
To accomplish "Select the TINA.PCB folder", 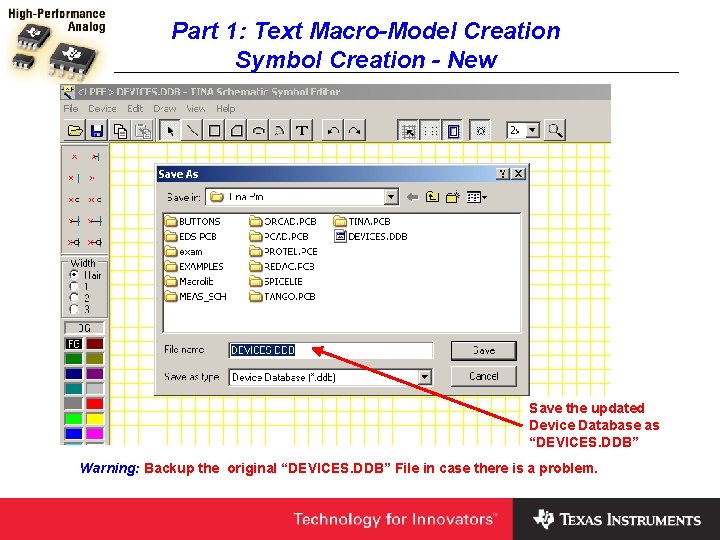I will (362, 221).
